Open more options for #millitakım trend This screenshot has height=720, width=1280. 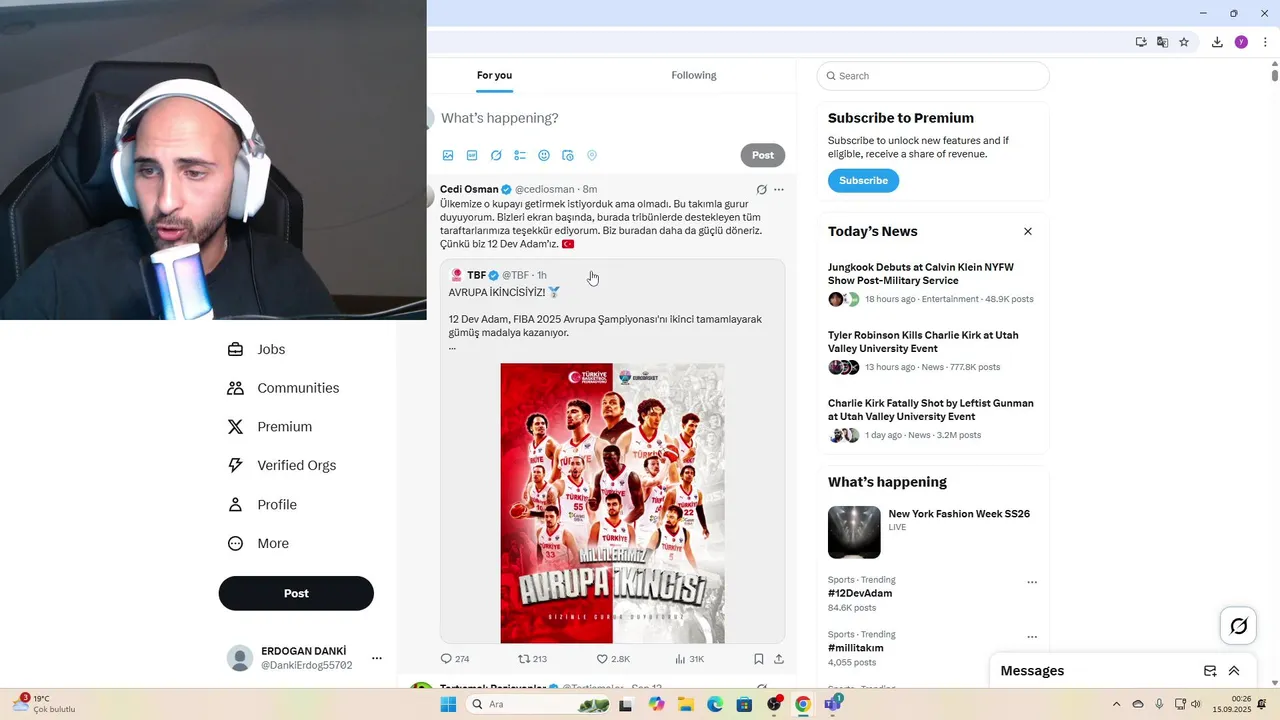[1032, 637]
